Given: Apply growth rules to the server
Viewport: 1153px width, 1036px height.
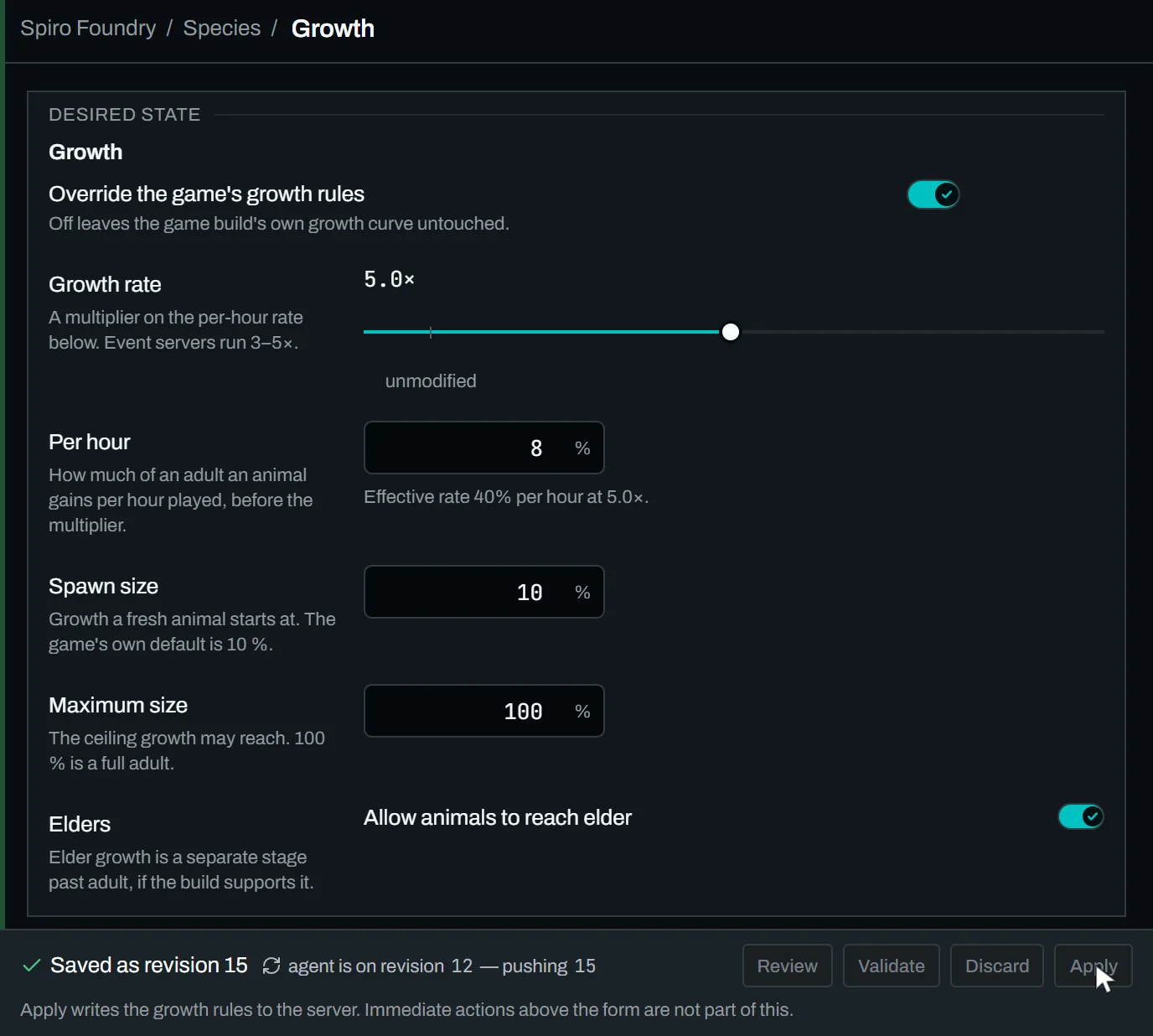Looking at the screenshot, I should pos(1094,966).
